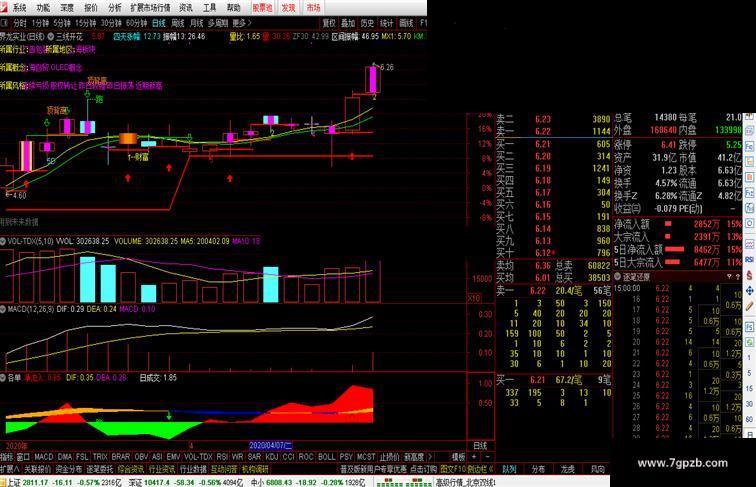Open the 帮助 menu
The width and height of the screenshot is (756, 487).
pyautogui.click(x=233, y=8)
